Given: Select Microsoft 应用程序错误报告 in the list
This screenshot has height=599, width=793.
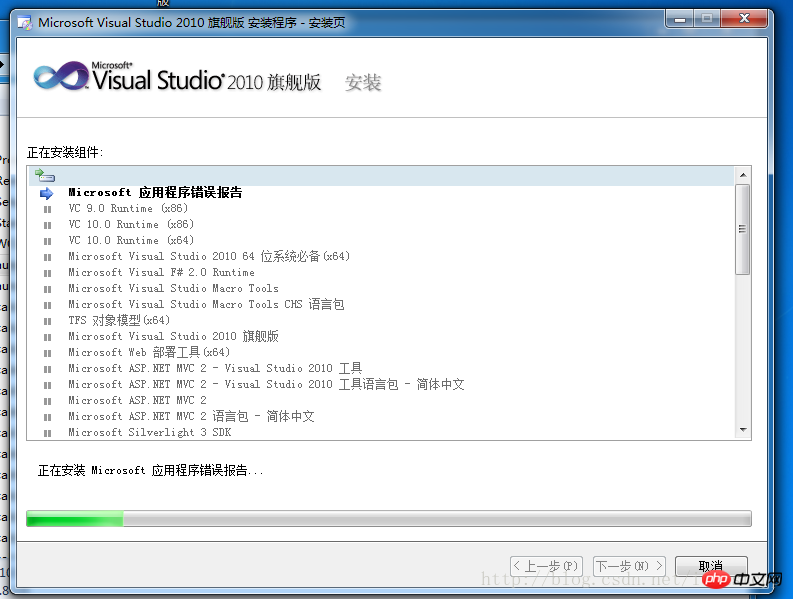Looking at the screenshot, I should [x=155, y=192].
